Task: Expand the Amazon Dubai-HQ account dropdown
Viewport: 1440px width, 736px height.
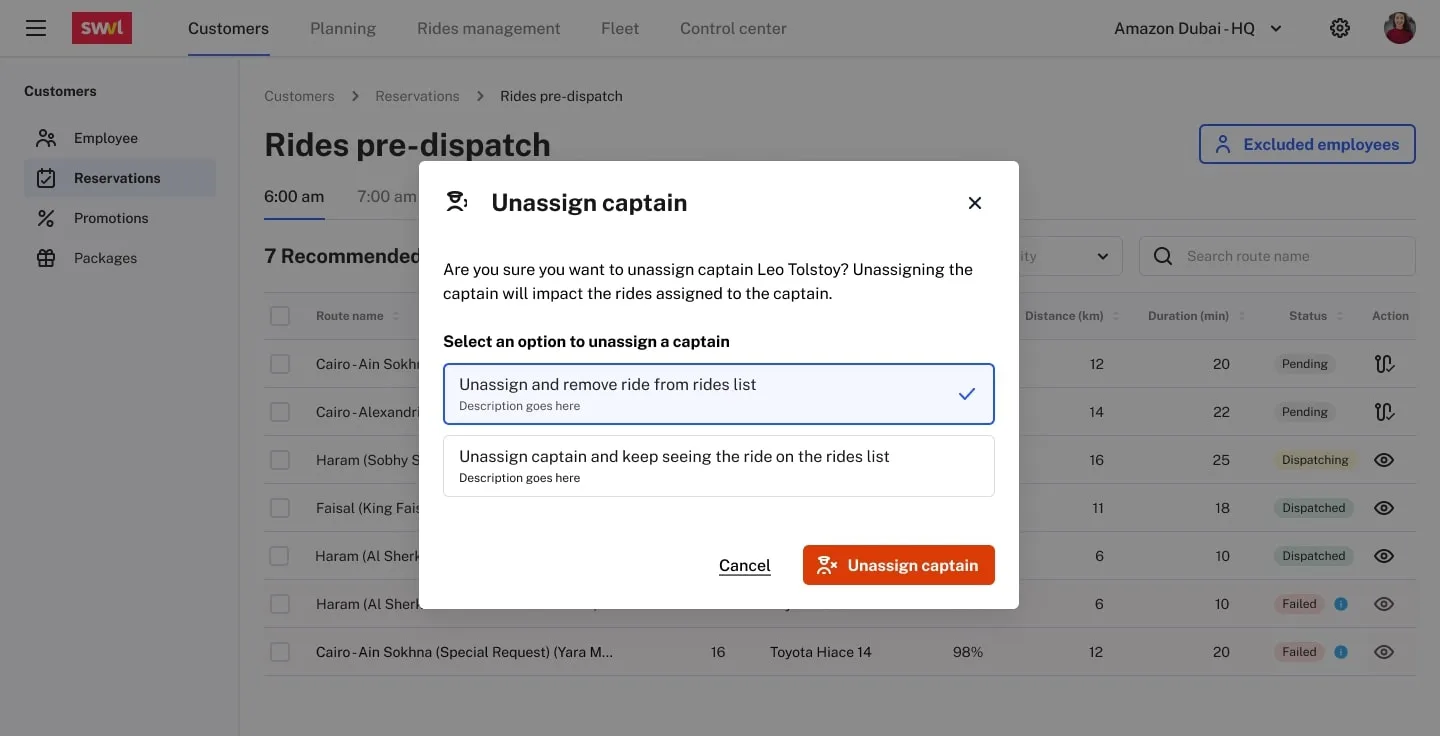Action: pos(1197,28)
